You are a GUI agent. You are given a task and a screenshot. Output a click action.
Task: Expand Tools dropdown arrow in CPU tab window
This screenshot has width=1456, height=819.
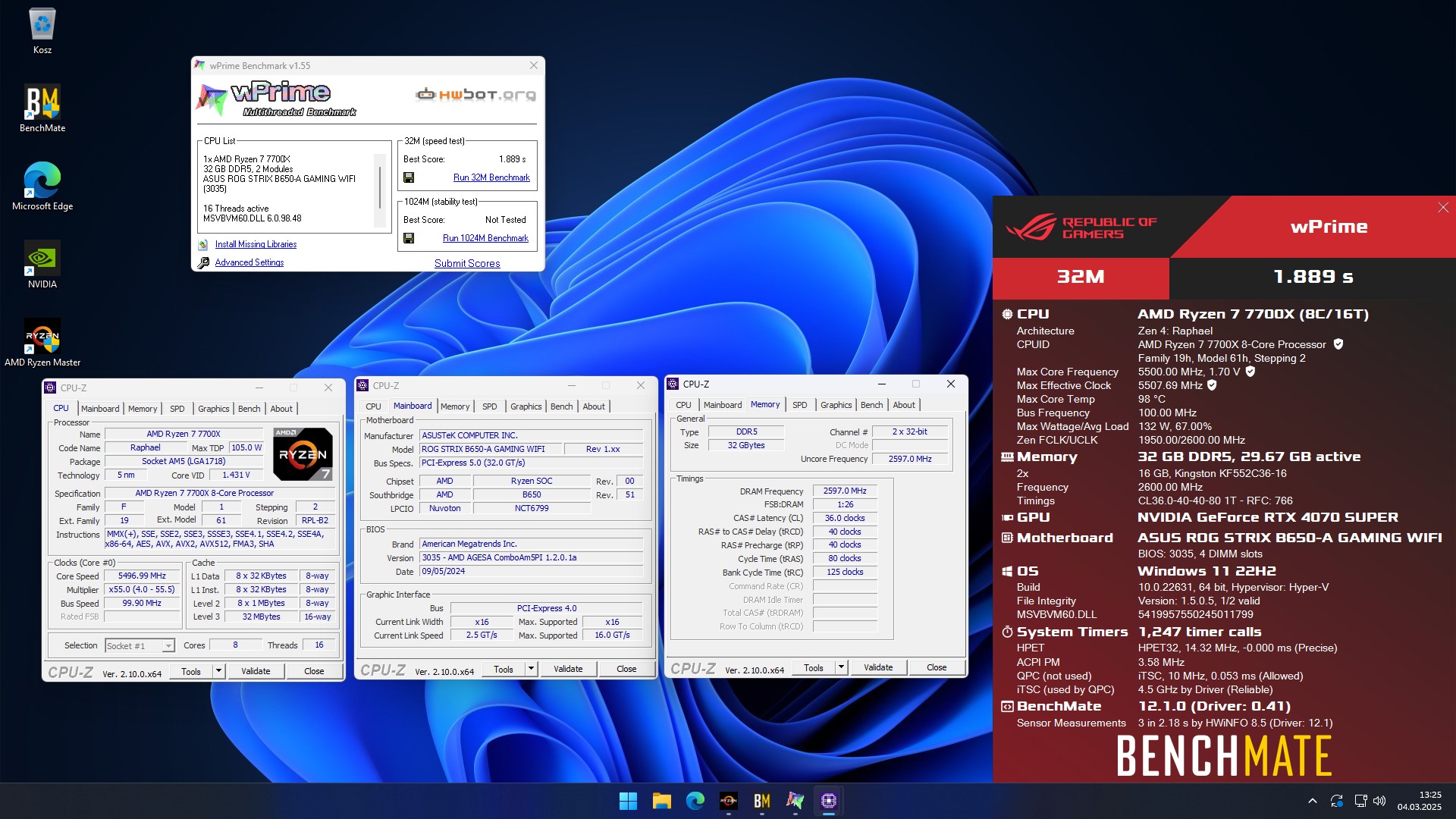click(218, 671)
